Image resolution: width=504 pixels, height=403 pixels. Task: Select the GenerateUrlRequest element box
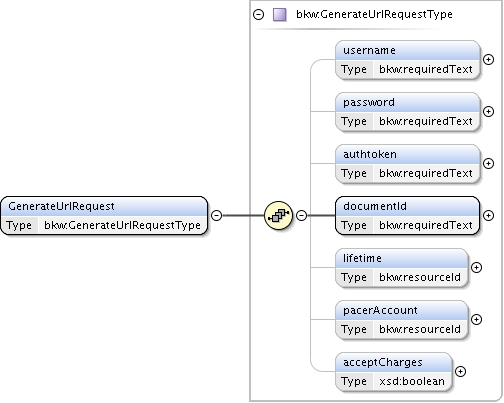tap(104, 215)
